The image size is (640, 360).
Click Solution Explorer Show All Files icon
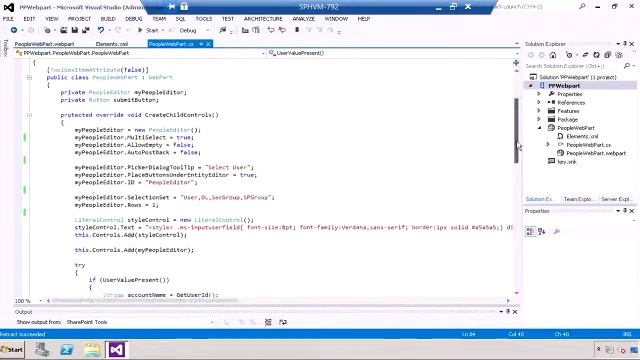click(x=619, y=55)
